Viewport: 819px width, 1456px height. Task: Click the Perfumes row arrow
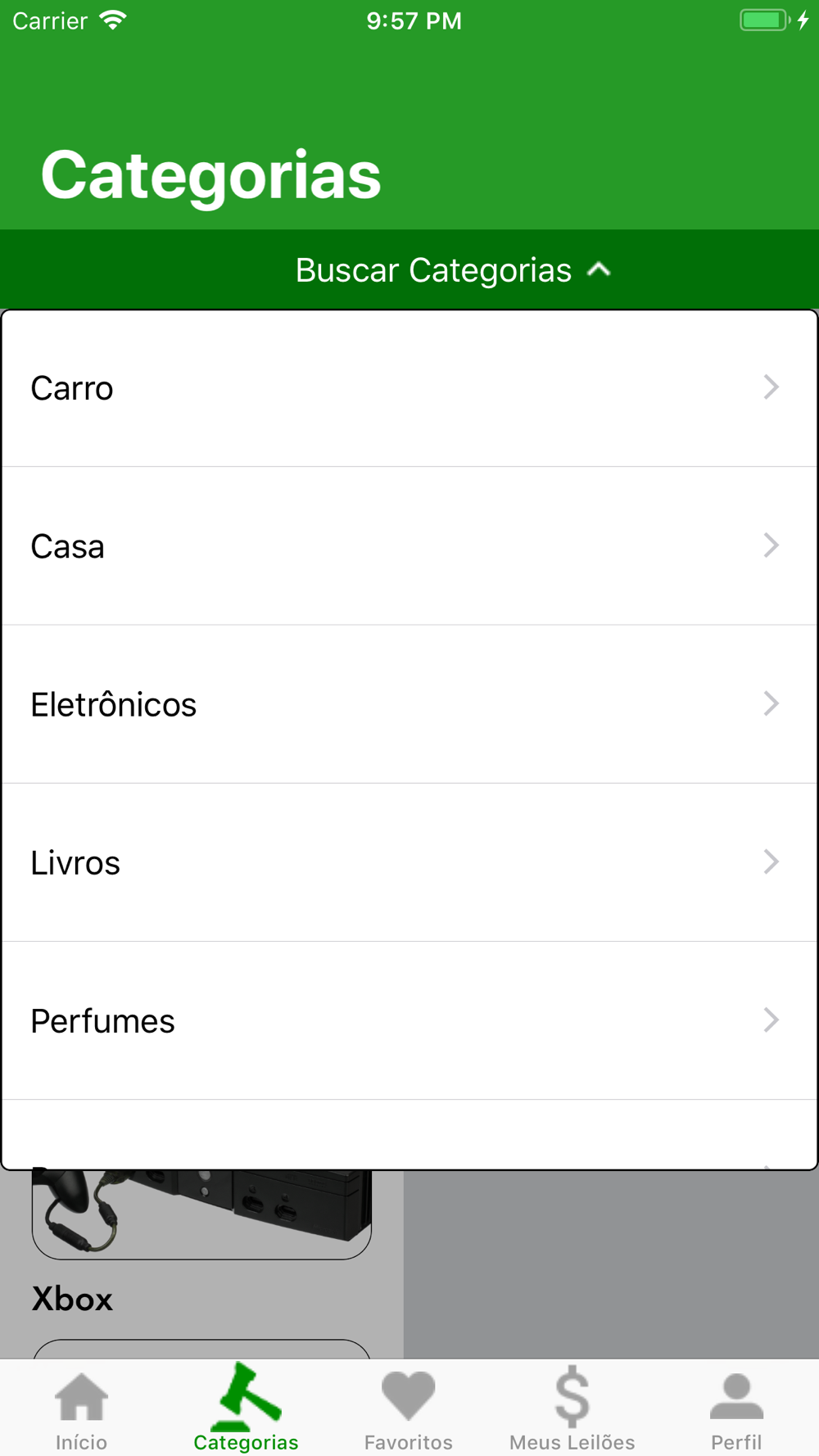coord(771,1020)
